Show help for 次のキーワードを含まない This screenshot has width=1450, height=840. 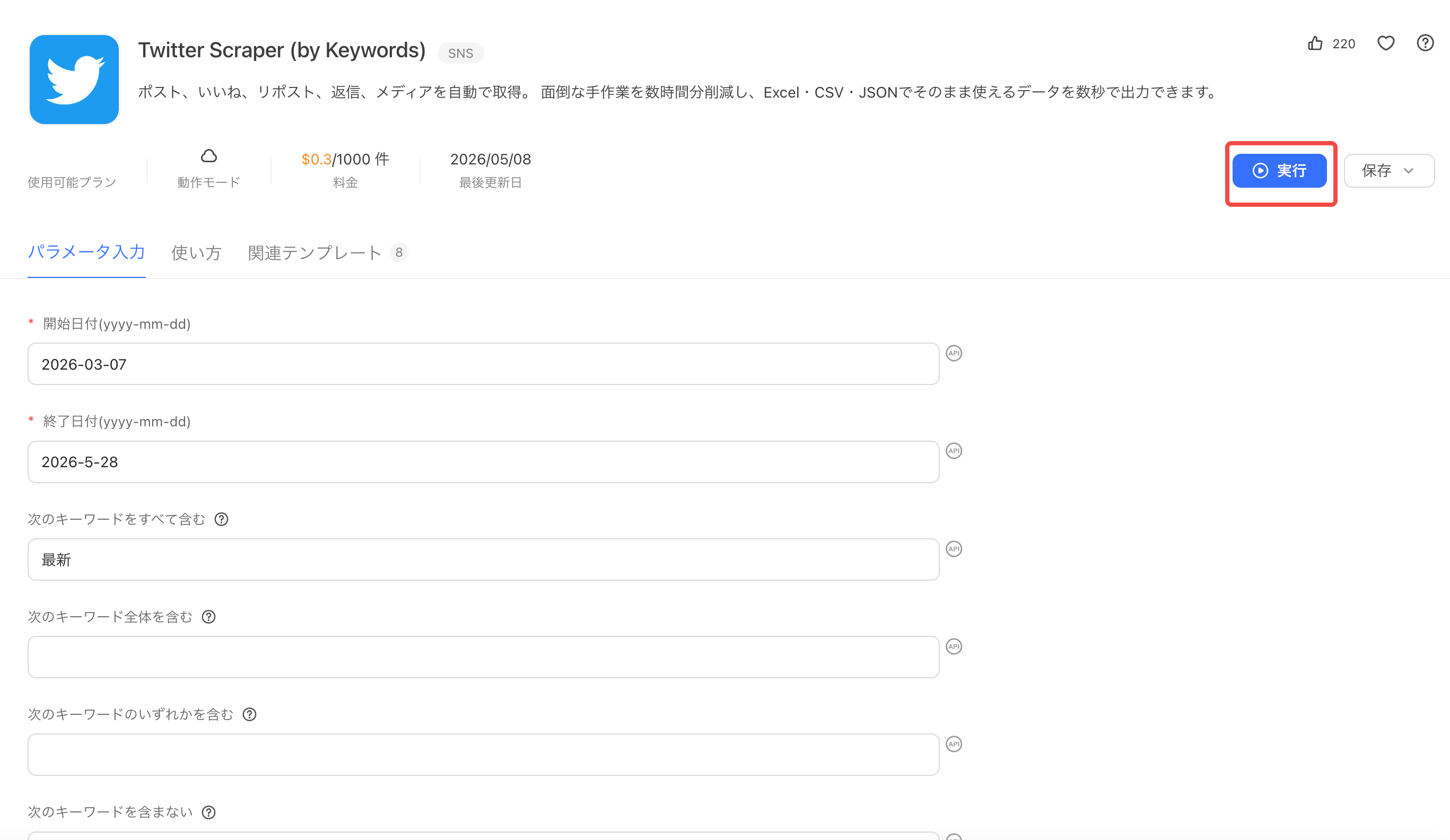[x=209, y=812]
